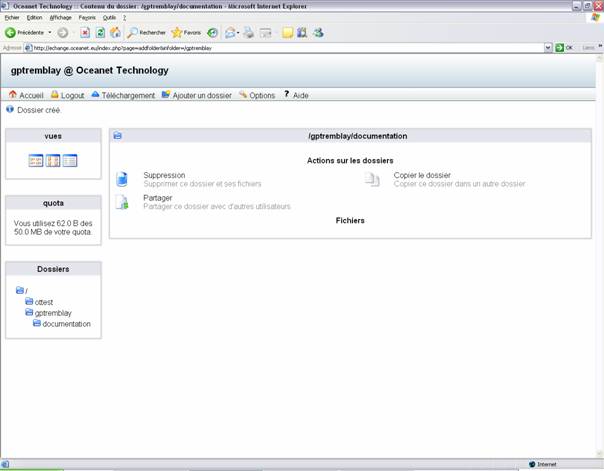Click the blue Téléchargement icon
Image resolution: width=604 pixels, height=471 pixels.
(96, 94)
